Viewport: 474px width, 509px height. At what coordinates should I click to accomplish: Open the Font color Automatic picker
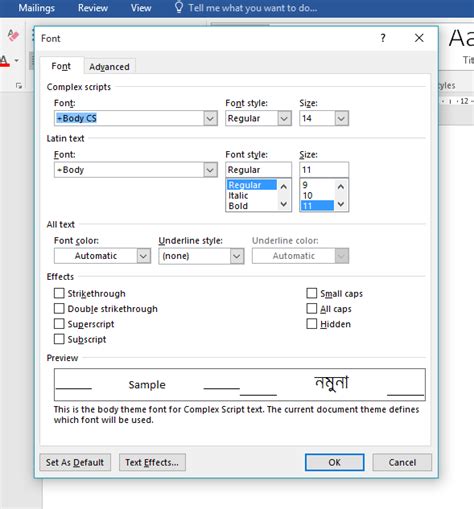pos(102,256)
